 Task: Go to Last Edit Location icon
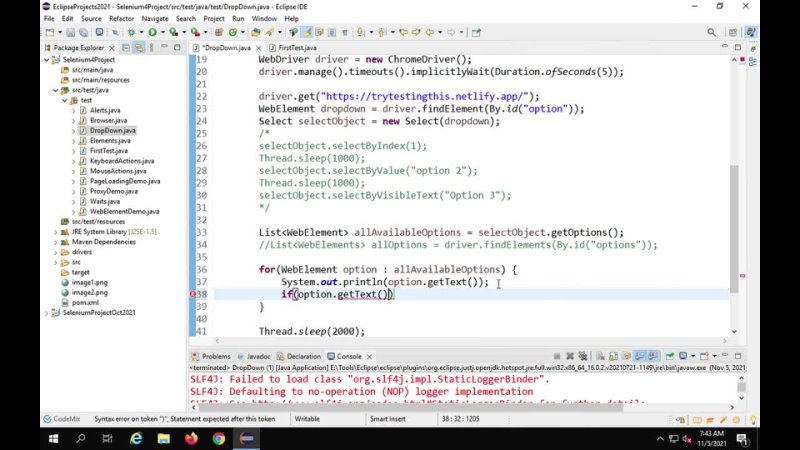pos(403,32)
